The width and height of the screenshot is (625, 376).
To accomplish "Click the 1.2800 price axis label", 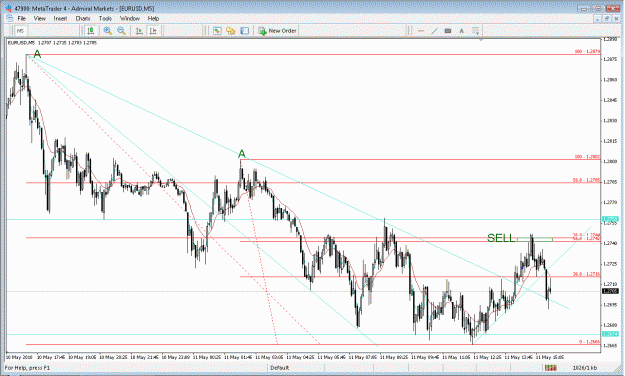I will (610, 161).
